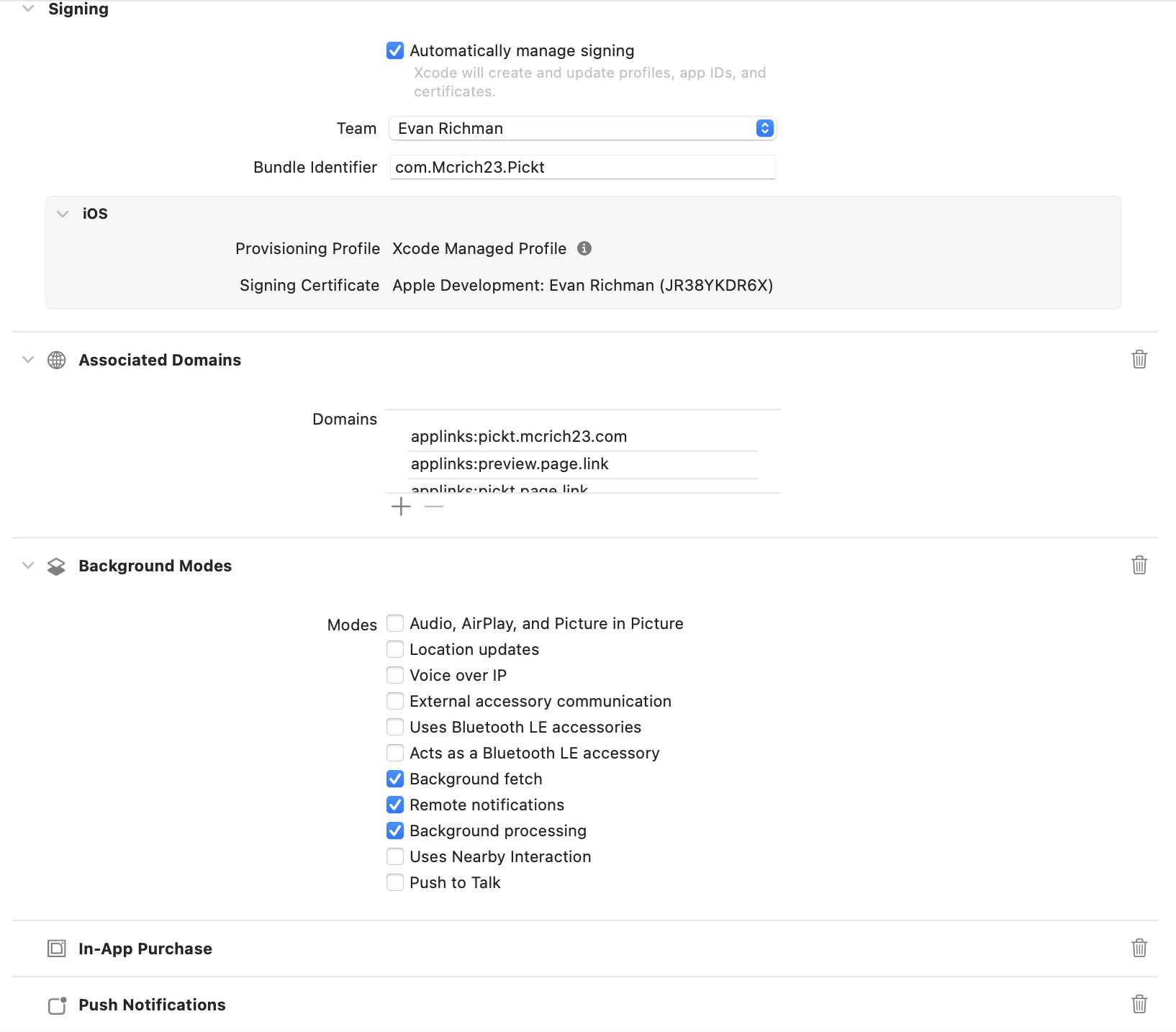
Task: Click the stepper arrows on the Team picker
Action: click(765, 128)
